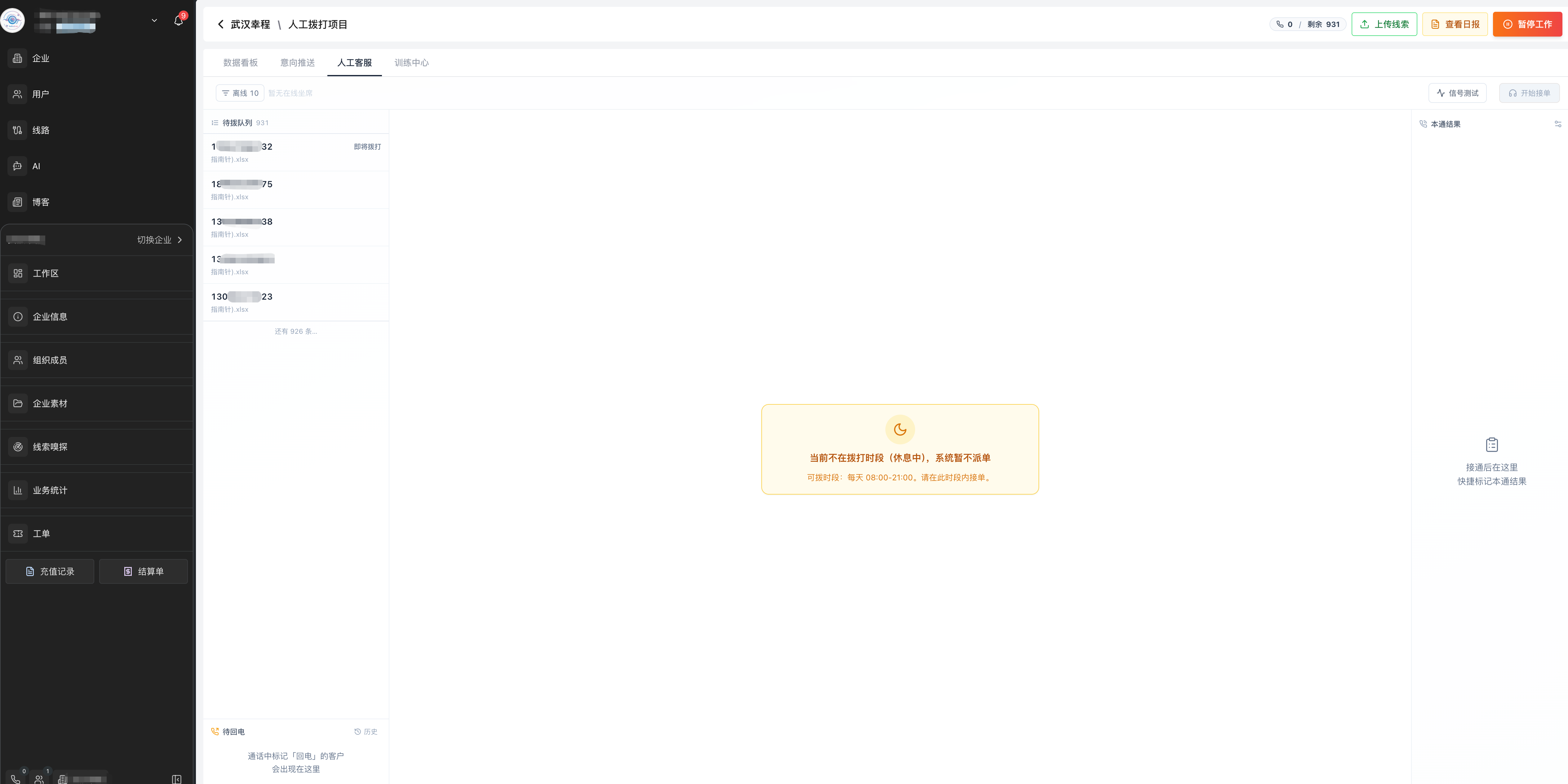This screenshot has width=1568, height=784.
Task: Click 武汉幸程 breadcrumb
Action: [x=250, y=24]
